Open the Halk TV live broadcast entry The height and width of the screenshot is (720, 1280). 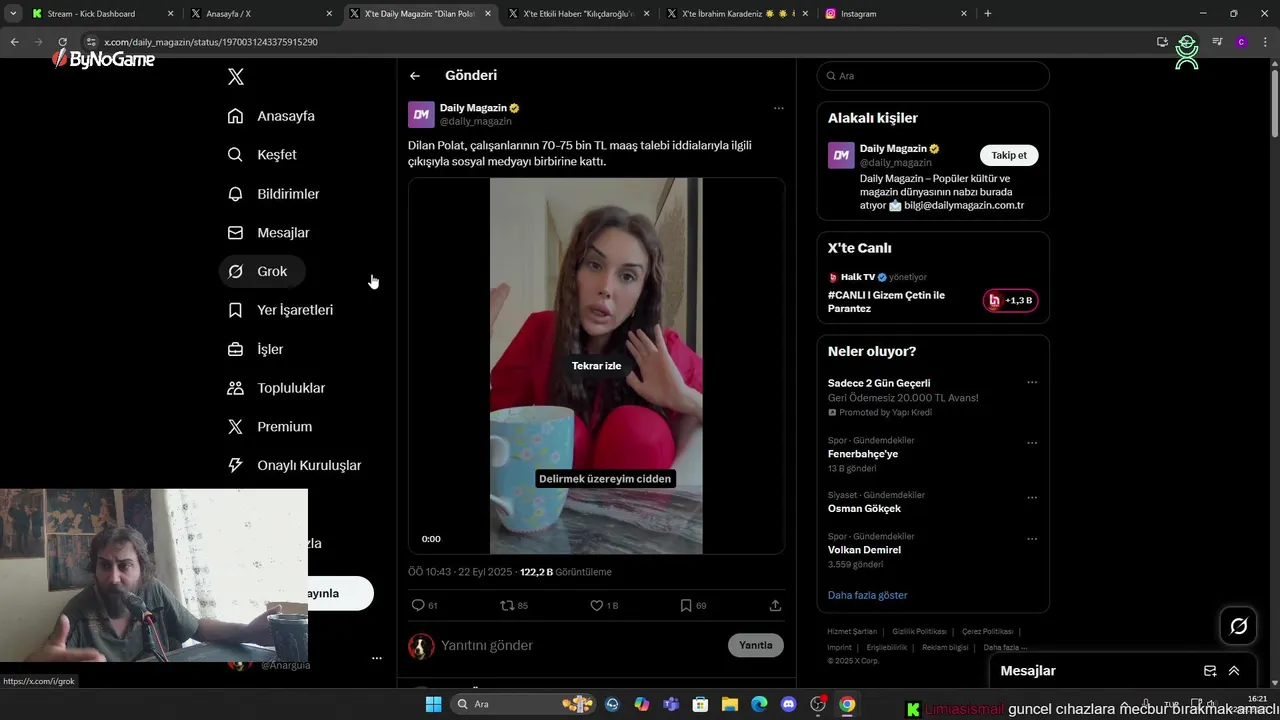coord(886,302)
